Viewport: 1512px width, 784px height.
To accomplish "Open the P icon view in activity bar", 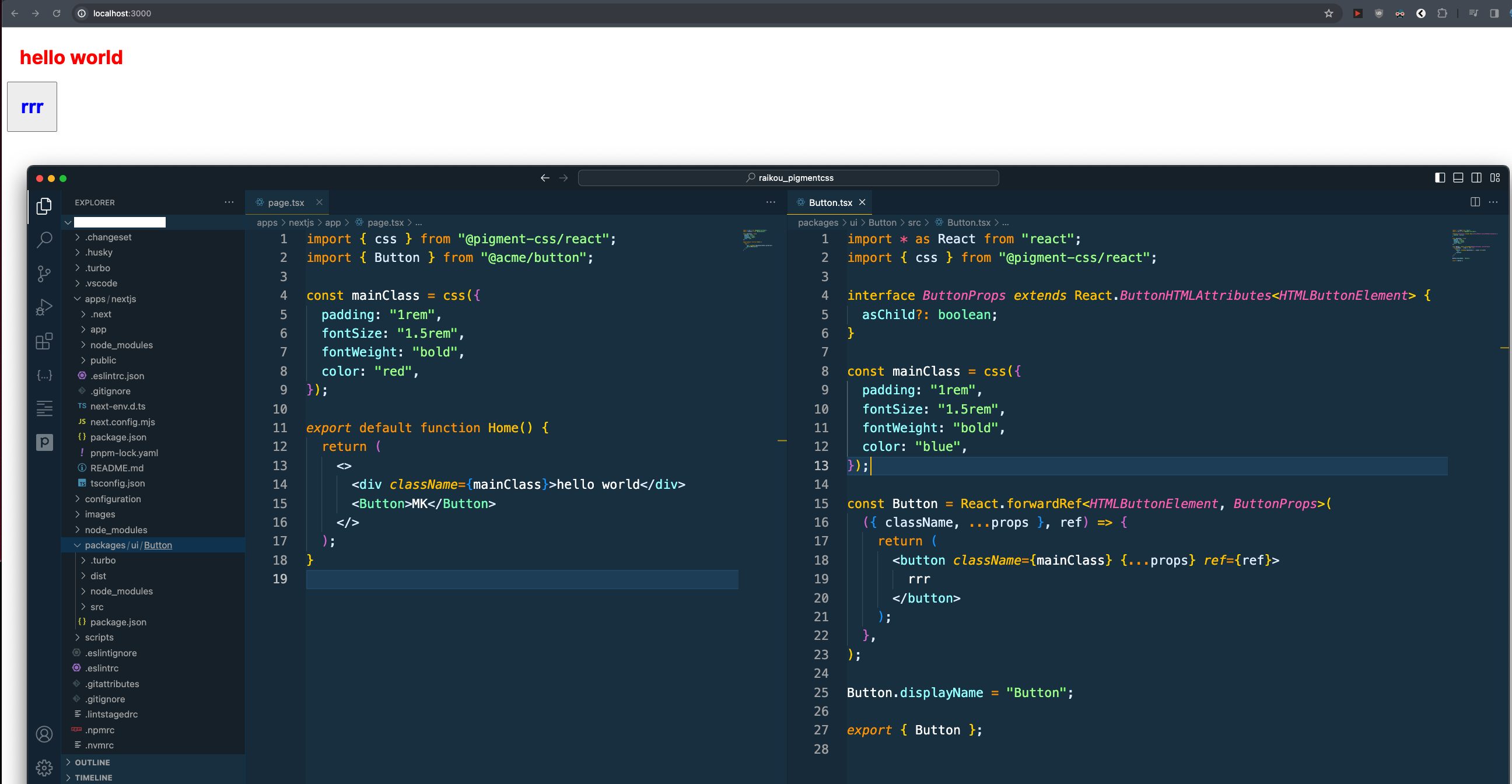I will 44,442.
